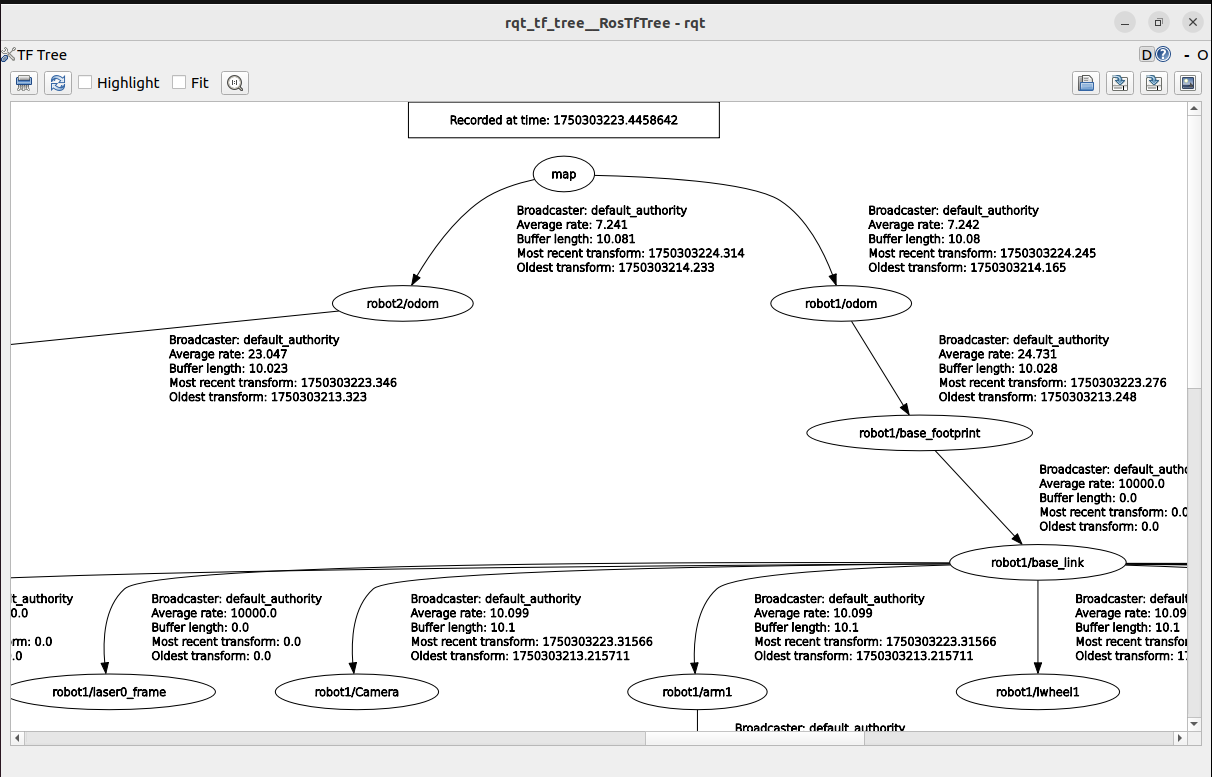Click 'Most recent transform: 1750303224.314'

click(630, 253)
